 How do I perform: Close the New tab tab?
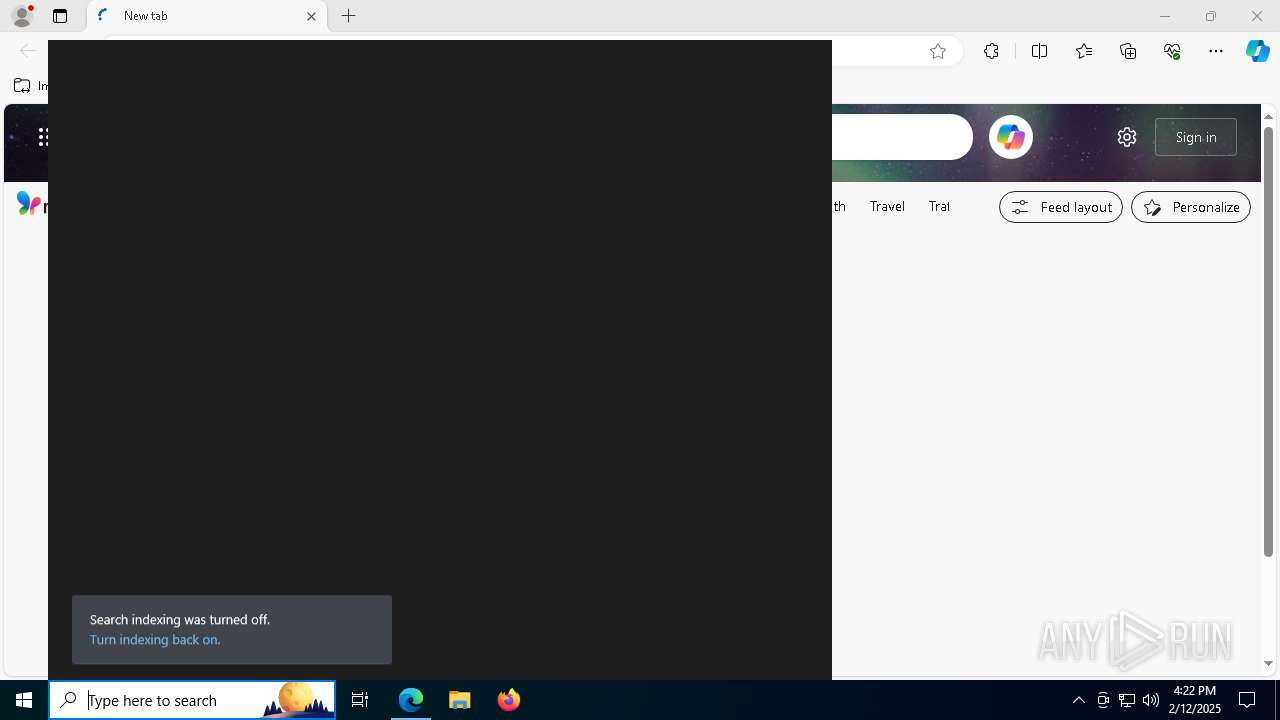tap(311, 16)
